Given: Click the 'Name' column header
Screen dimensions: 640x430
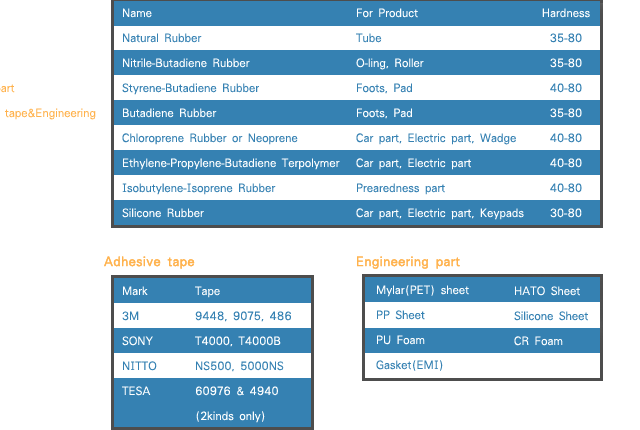Looking at the screenshot, I should pos(137,13).
